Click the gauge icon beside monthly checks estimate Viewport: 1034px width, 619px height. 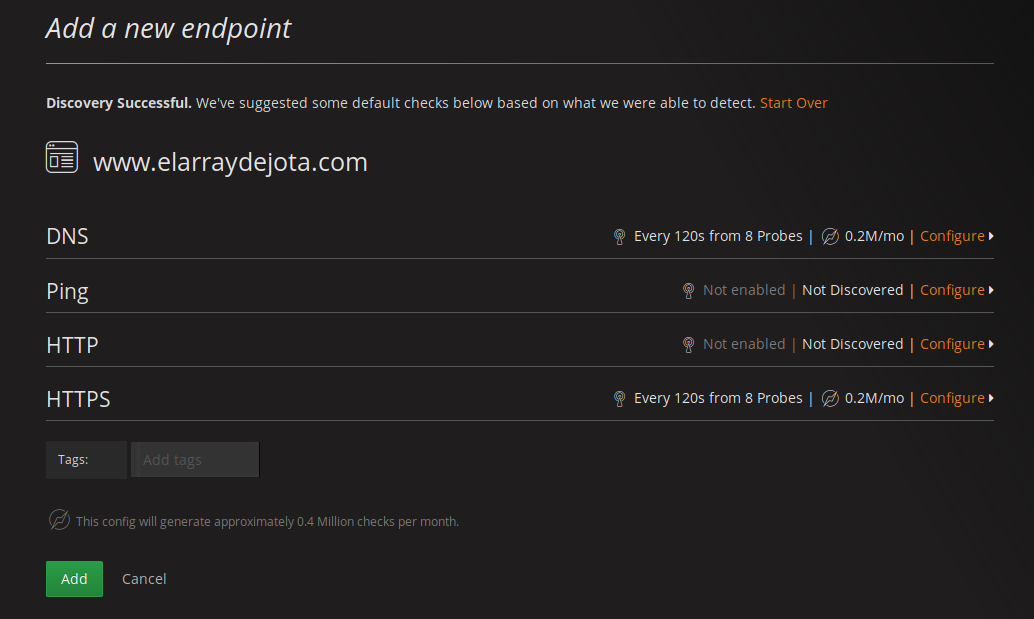pyautogui.click(x=59, y=519)
